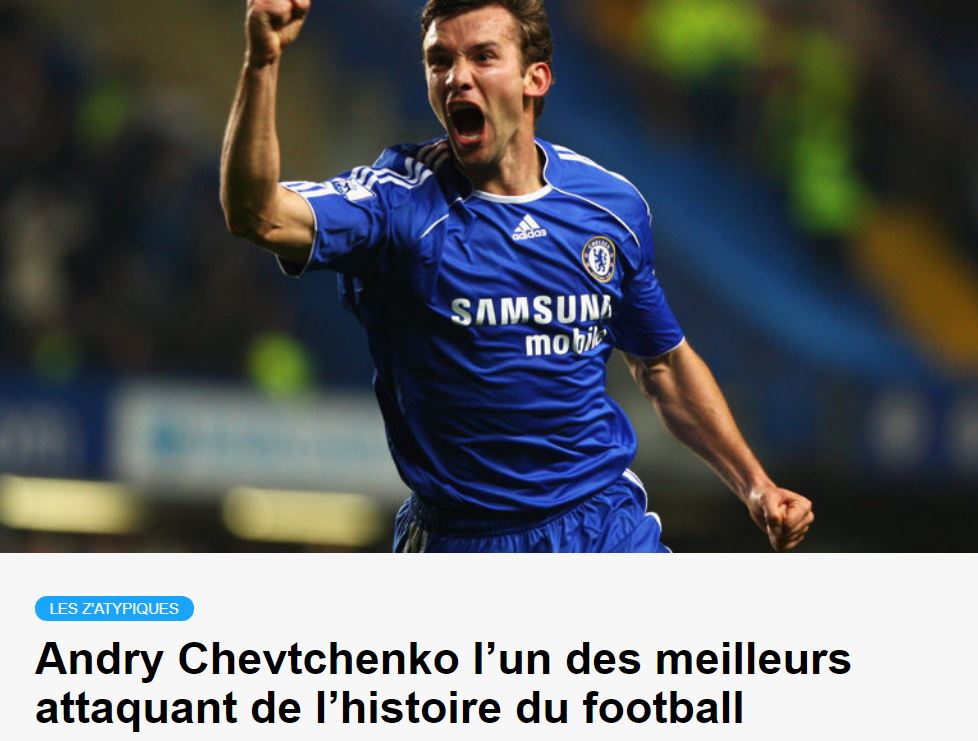Image resolution: width=978 pixels, height=741 pixels.
Task: Click the word meilleurs in the headline
Action: click(x=753, y=659)
